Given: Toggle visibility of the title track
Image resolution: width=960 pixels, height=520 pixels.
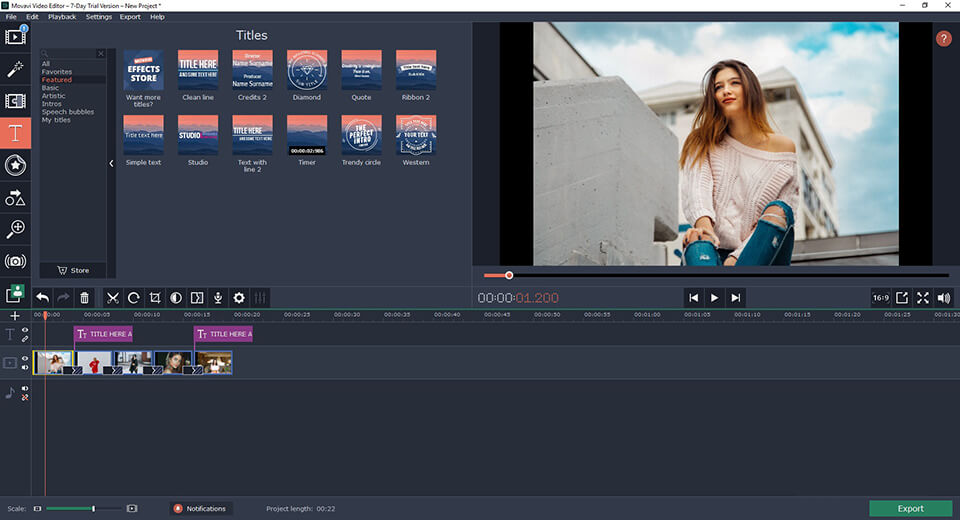Looking at the screenshot, I should [25, 330].
